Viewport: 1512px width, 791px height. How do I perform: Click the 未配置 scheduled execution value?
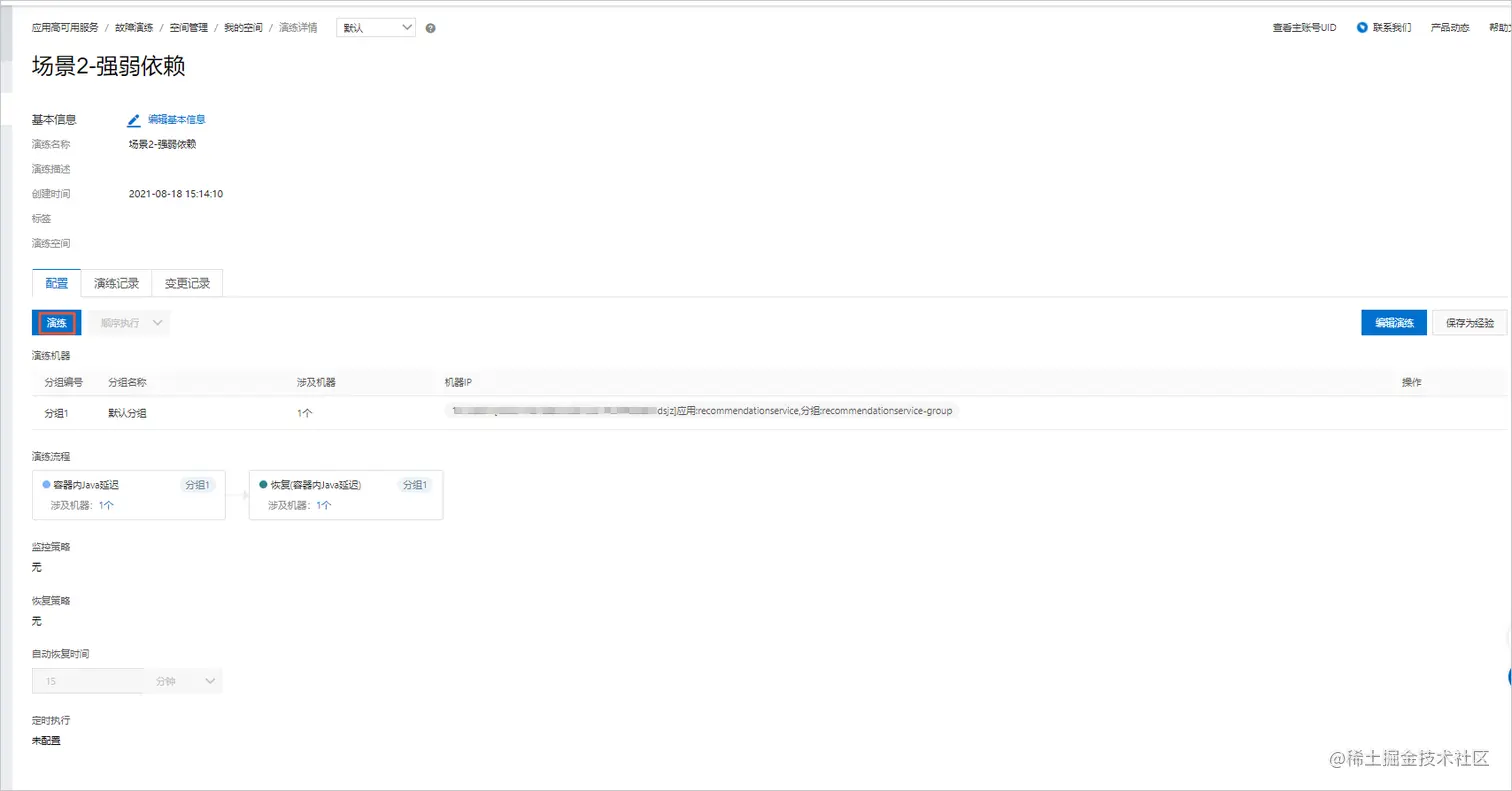46,741
